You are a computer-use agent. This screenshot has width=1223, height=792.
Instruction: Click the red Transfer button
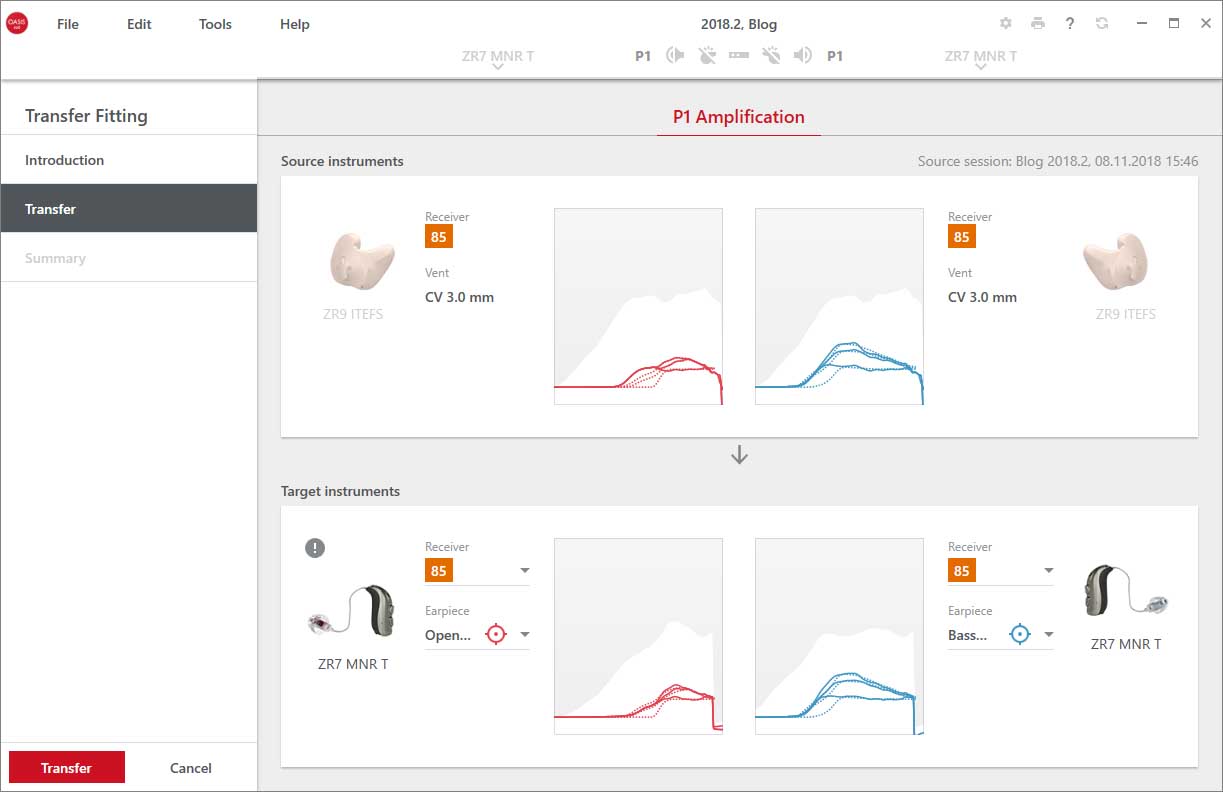point(67,767)
